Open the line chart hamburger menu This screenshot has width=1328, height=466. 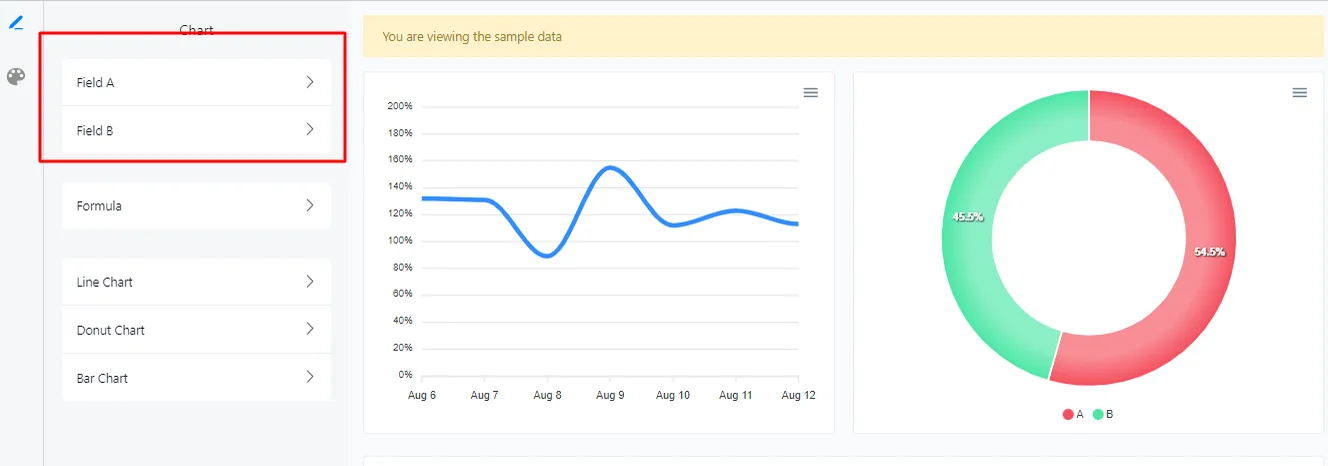pyautogui.click(x=811, y=92)
